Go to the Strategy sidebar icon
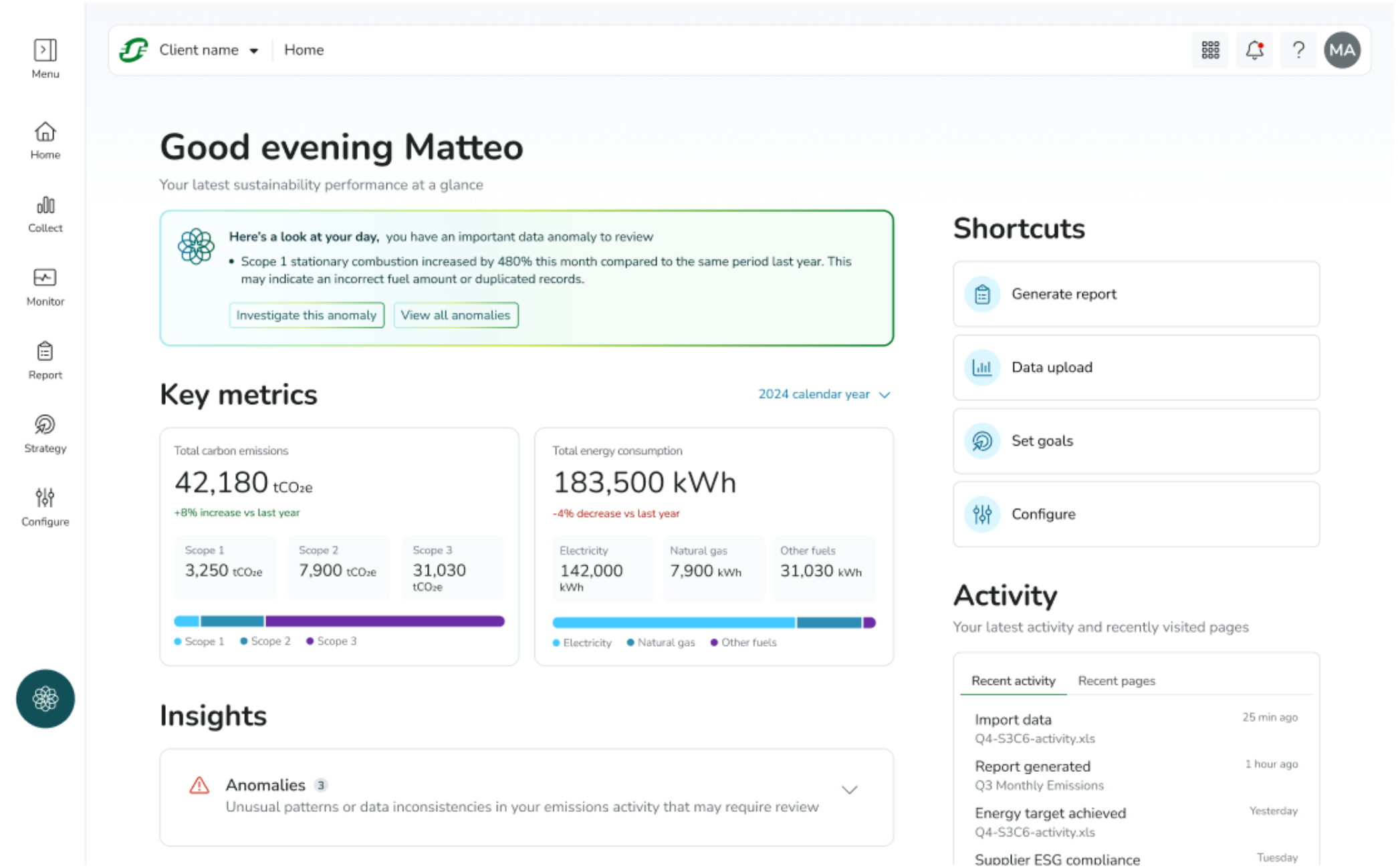The height and width of the screenshot is (868, 1398). (x=45, y=434)
